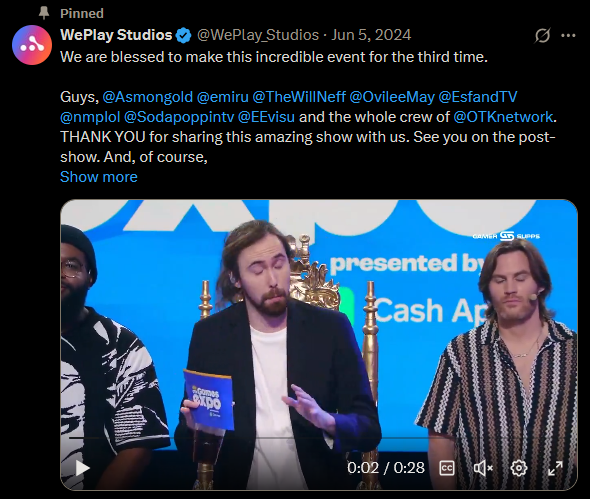The width and height of the screenshot is (590, 499).
Task: Click the video progress bar to seek
Action: click(319, 438)
